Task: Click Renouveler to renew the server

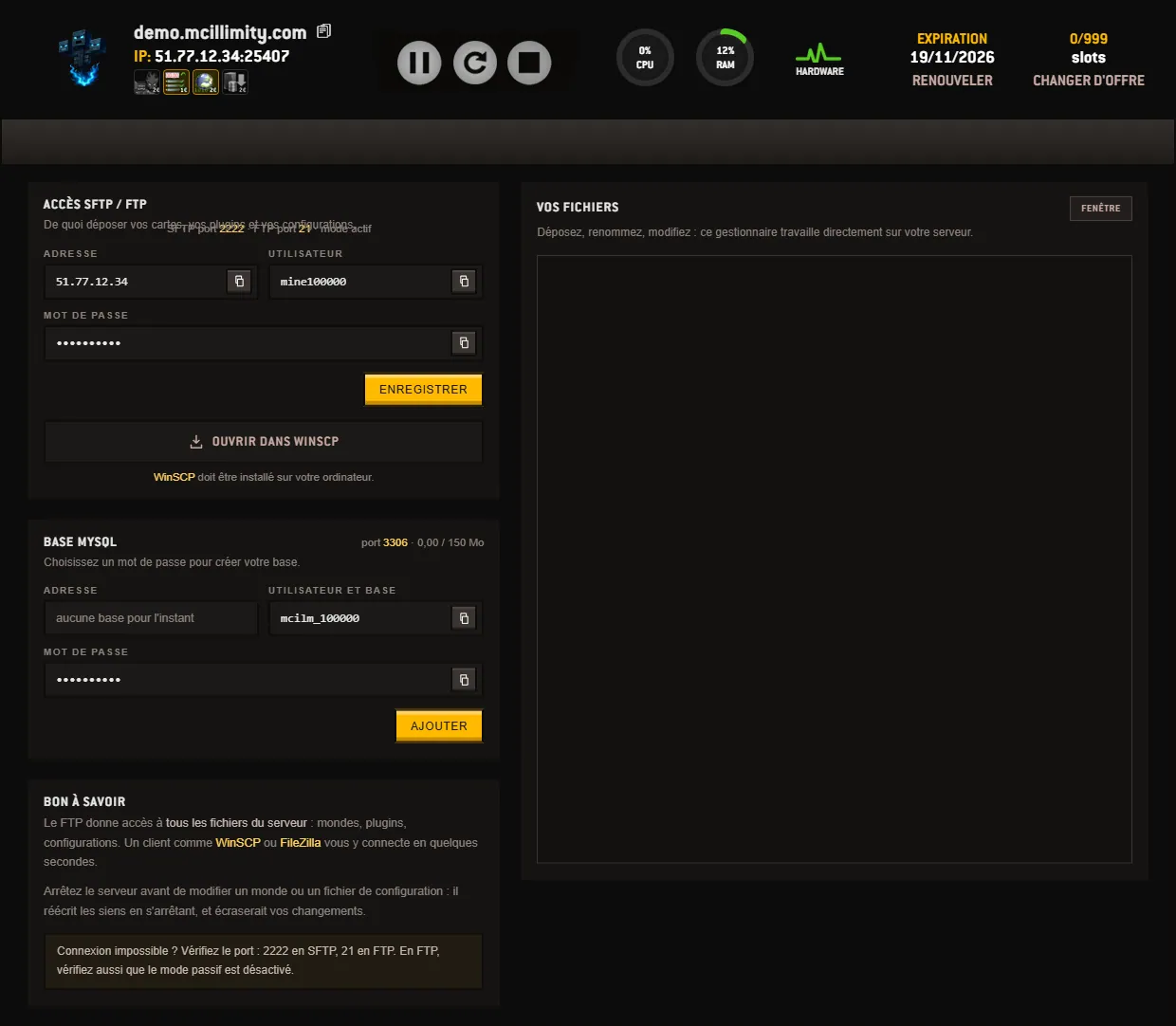Action: tap(952, 81)
